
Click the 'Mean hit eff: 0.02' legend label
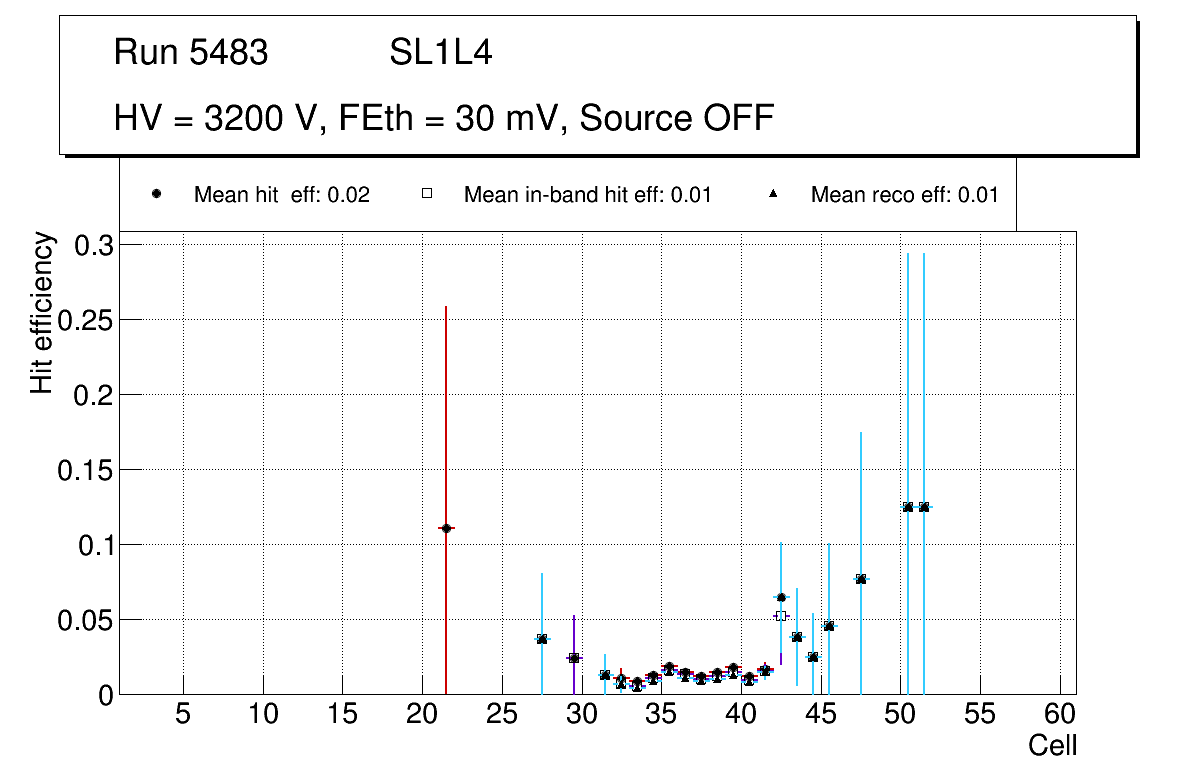[x=282, y=195]
